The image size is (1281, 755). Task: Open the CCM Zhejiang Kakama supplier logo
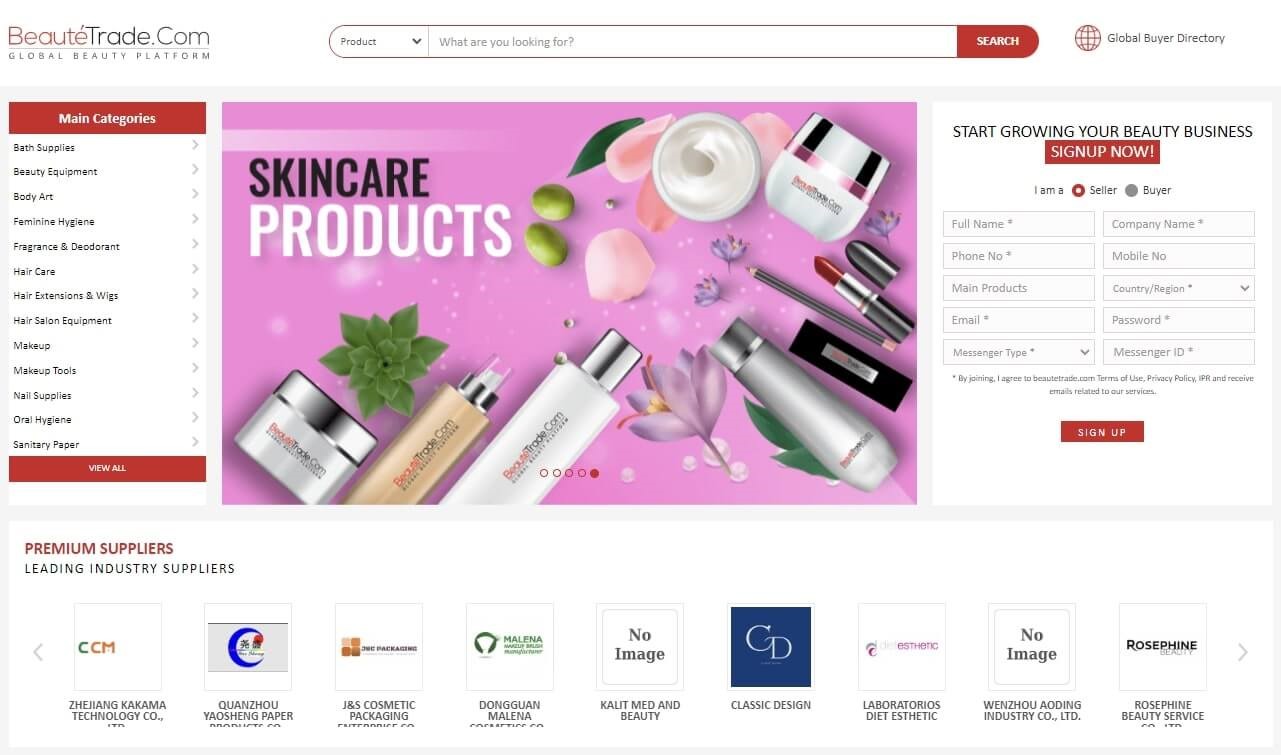[118, 647]
